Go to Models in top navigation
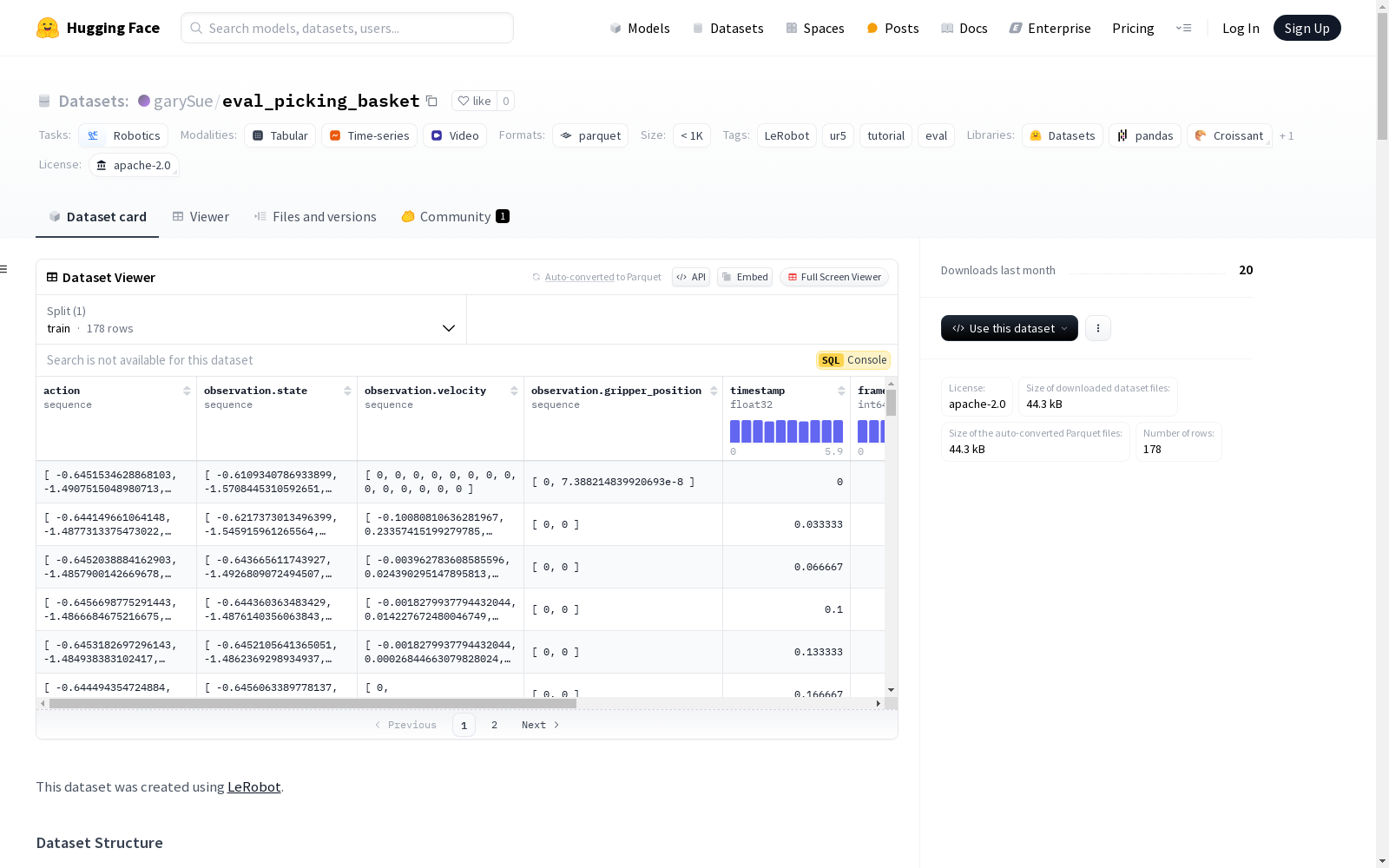The height and width of the screenshot is (868, 1389). pos(640,28)
